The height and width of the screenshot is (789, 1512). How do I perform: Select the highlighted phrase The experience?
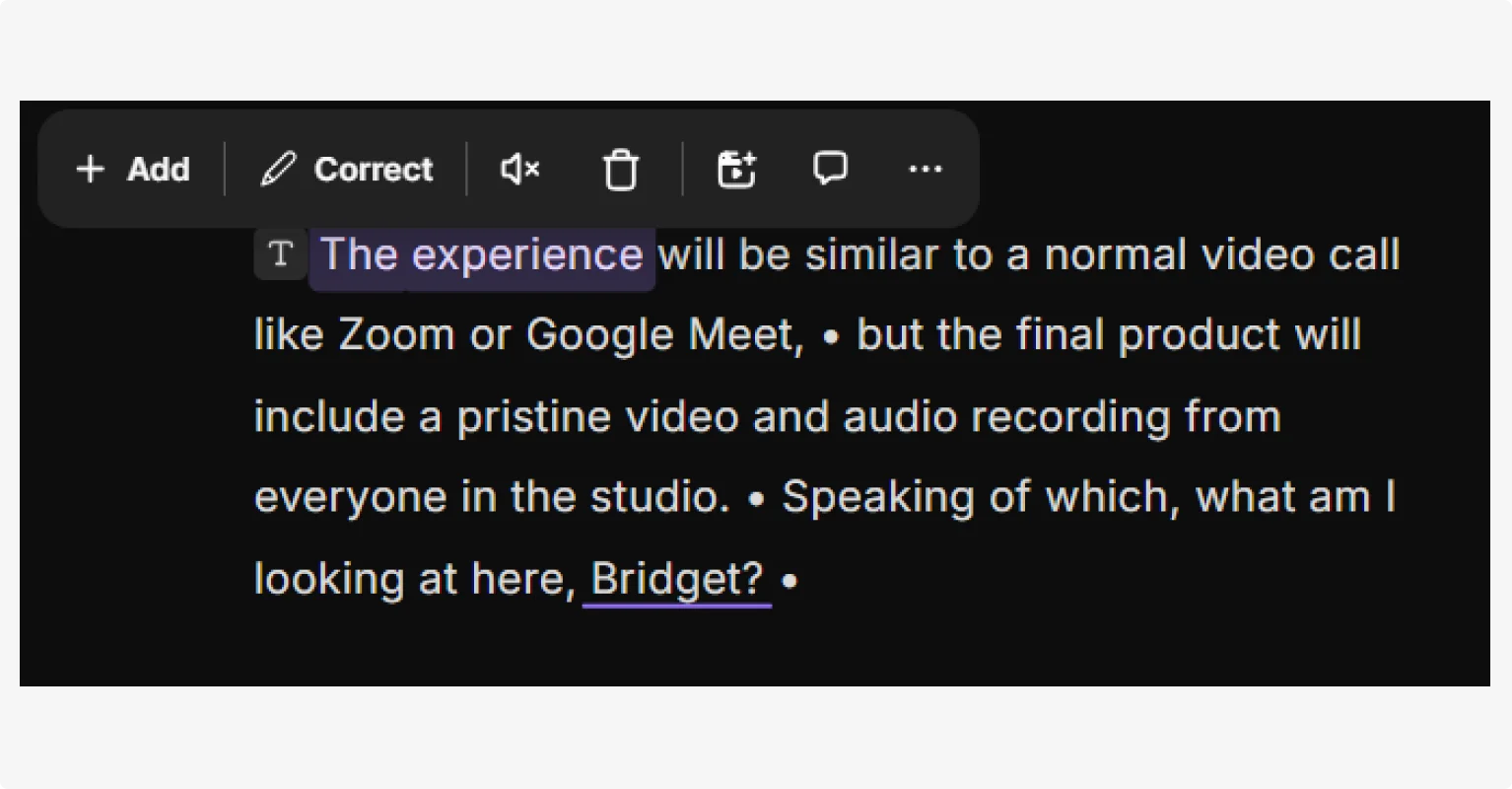(x=481, y=253)
